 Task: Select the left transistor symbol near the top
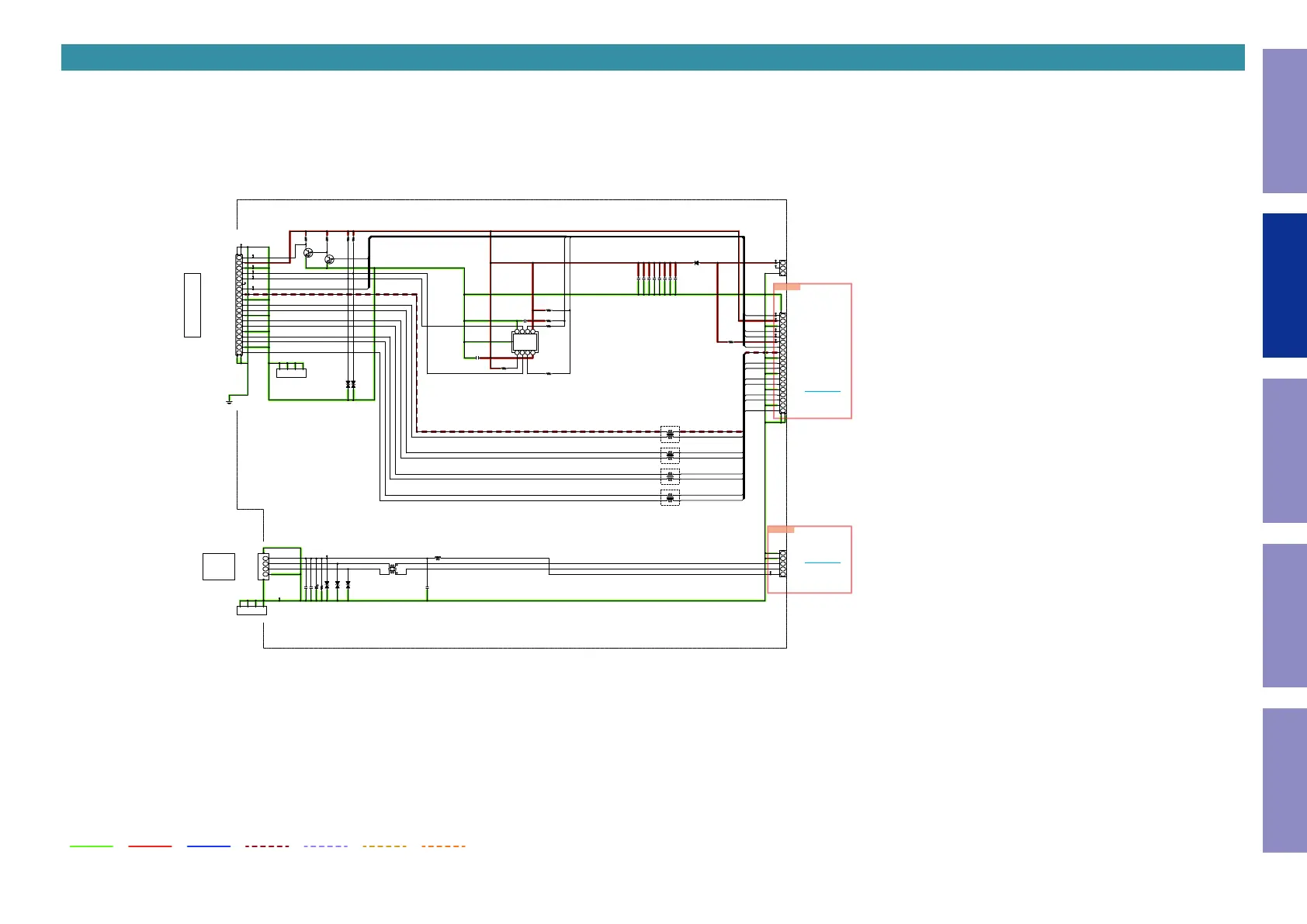308,253
